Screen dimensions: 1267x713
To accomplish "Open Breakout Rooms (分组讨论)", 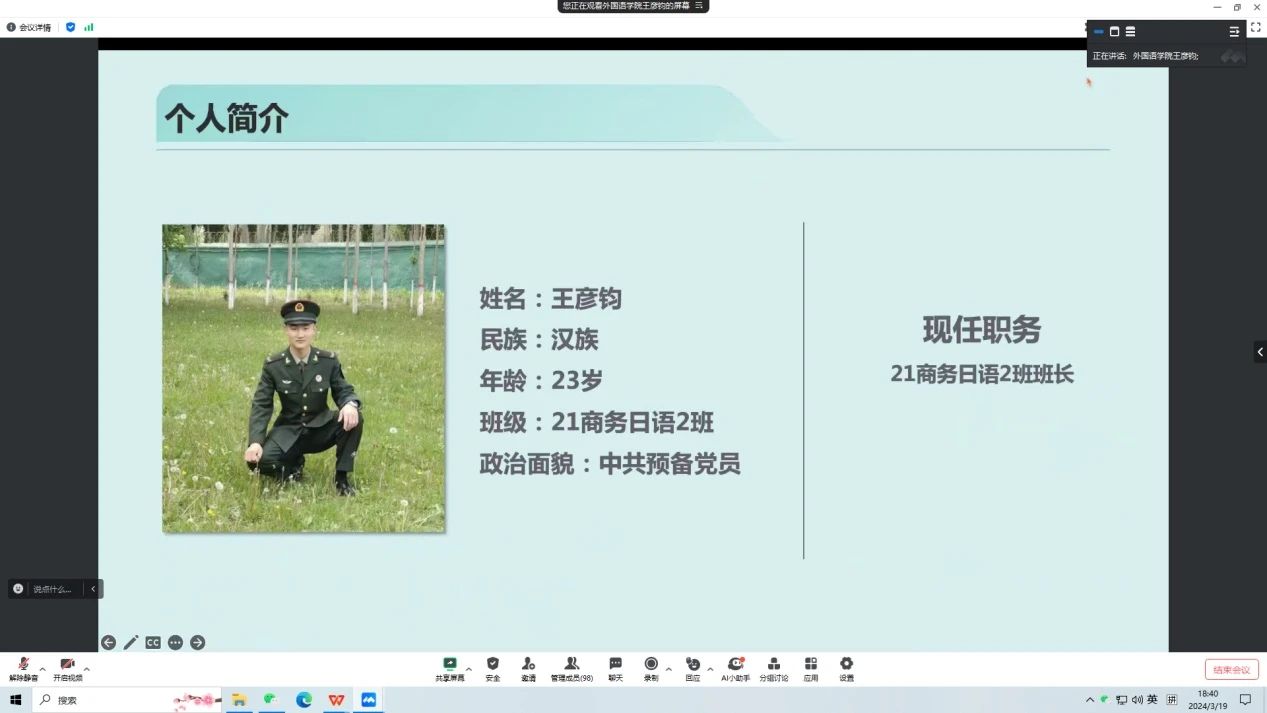I will (x=773, y=668).
